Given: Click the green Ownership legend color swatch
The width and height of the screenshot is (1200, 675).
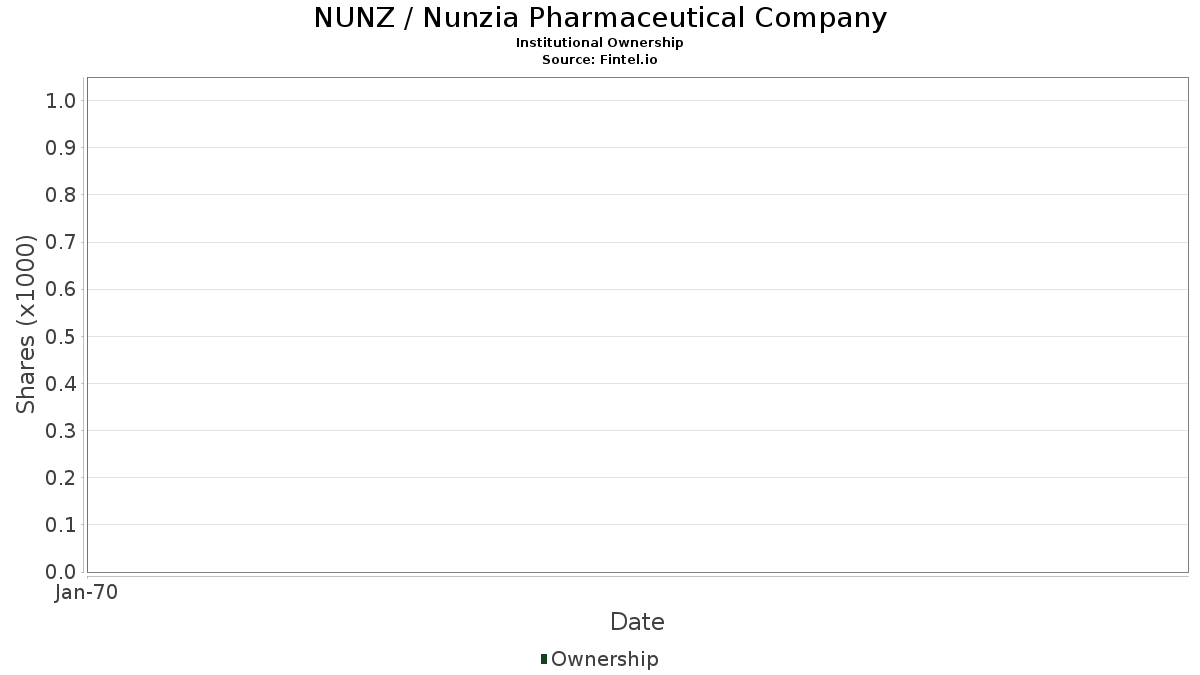Looking at the screenshot, I should point(544,659).
